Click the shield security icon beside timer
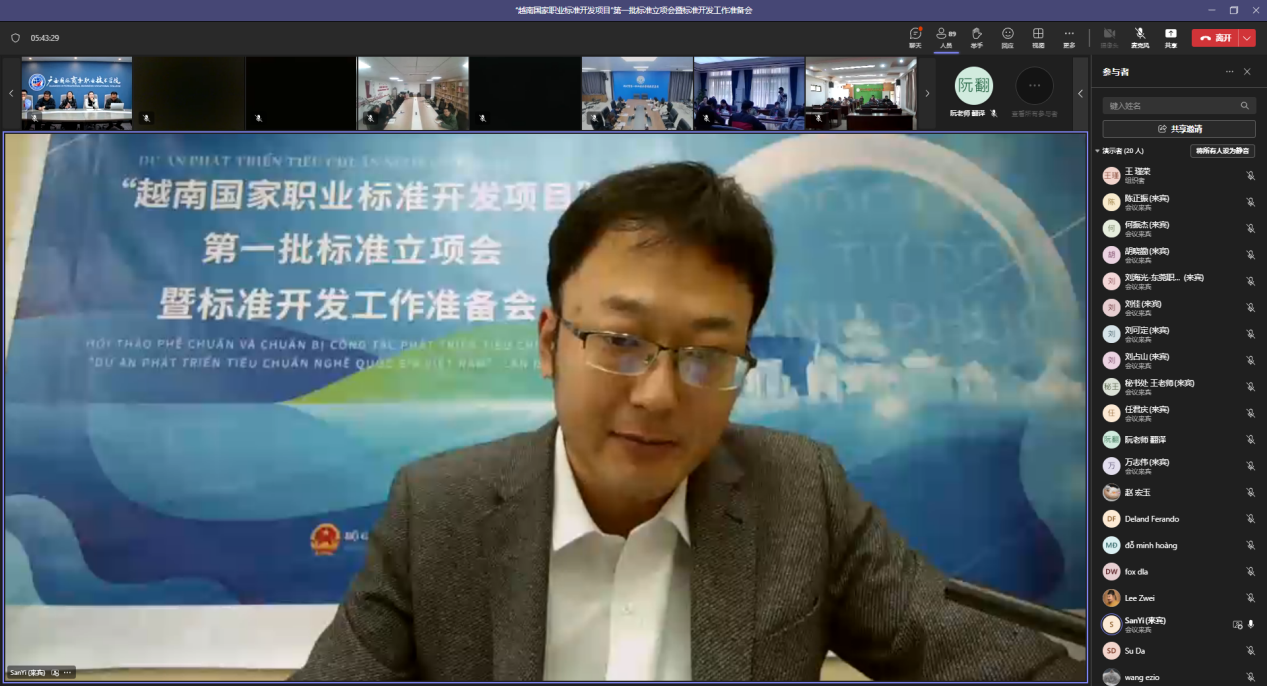The height and width of the screenshot is (686, 1267). pos(15,38)
